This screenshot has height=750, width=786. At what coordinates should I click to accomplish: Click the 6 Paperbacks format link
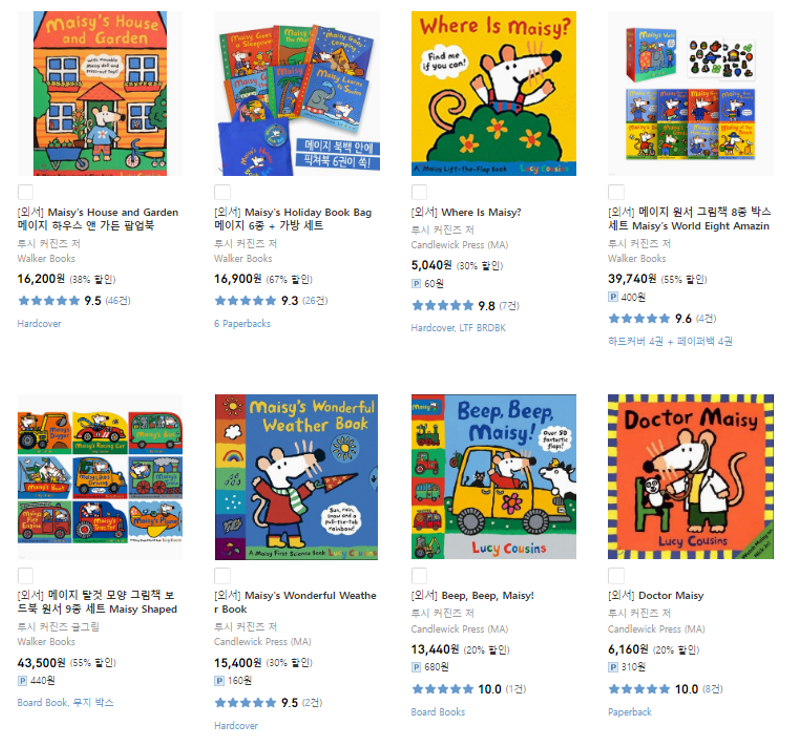click(242, 324)
